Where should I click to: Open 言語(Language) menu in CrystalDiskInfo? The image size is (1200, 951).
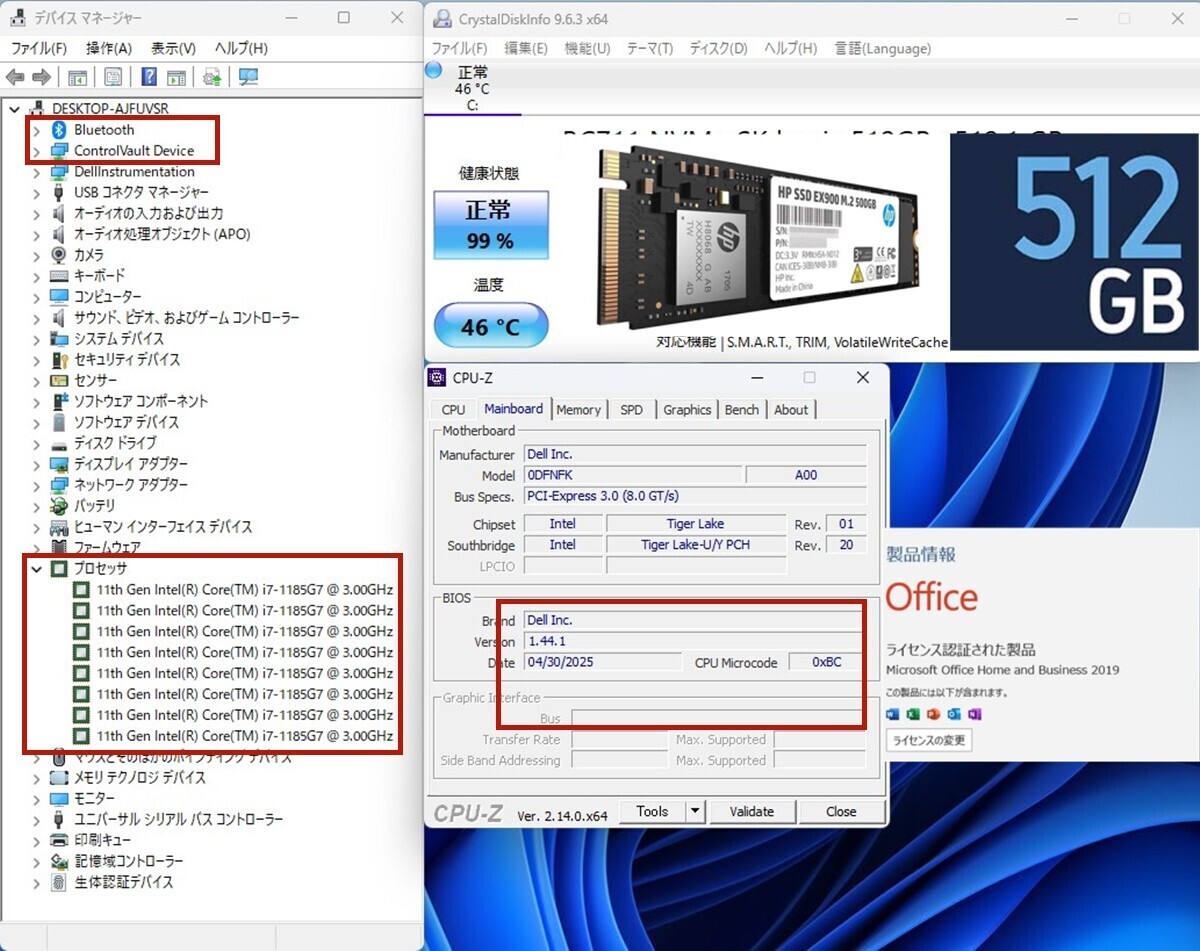(x=883, y=48)
